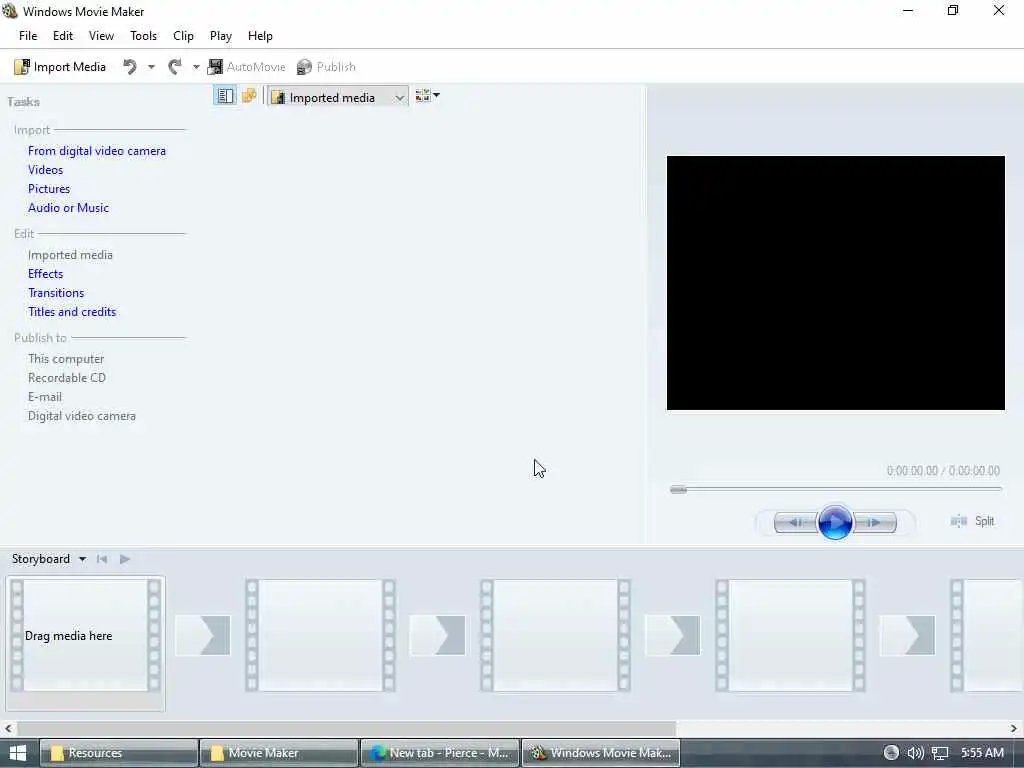This screenshot has width=1024, height=768.
Task: Select Imported media under Edit
Action: (x=70, y=255)
